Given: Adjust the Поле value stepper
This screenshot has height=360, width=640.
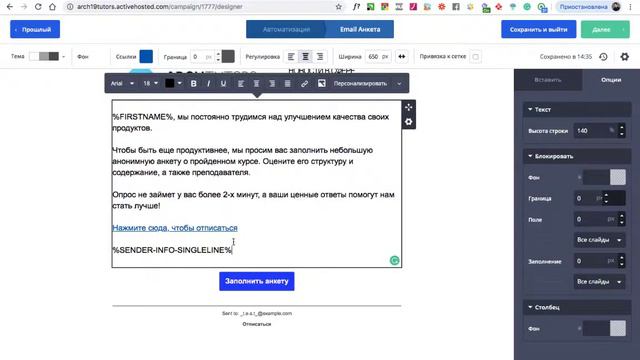Looking at the screenshot, I should [621, 220].
